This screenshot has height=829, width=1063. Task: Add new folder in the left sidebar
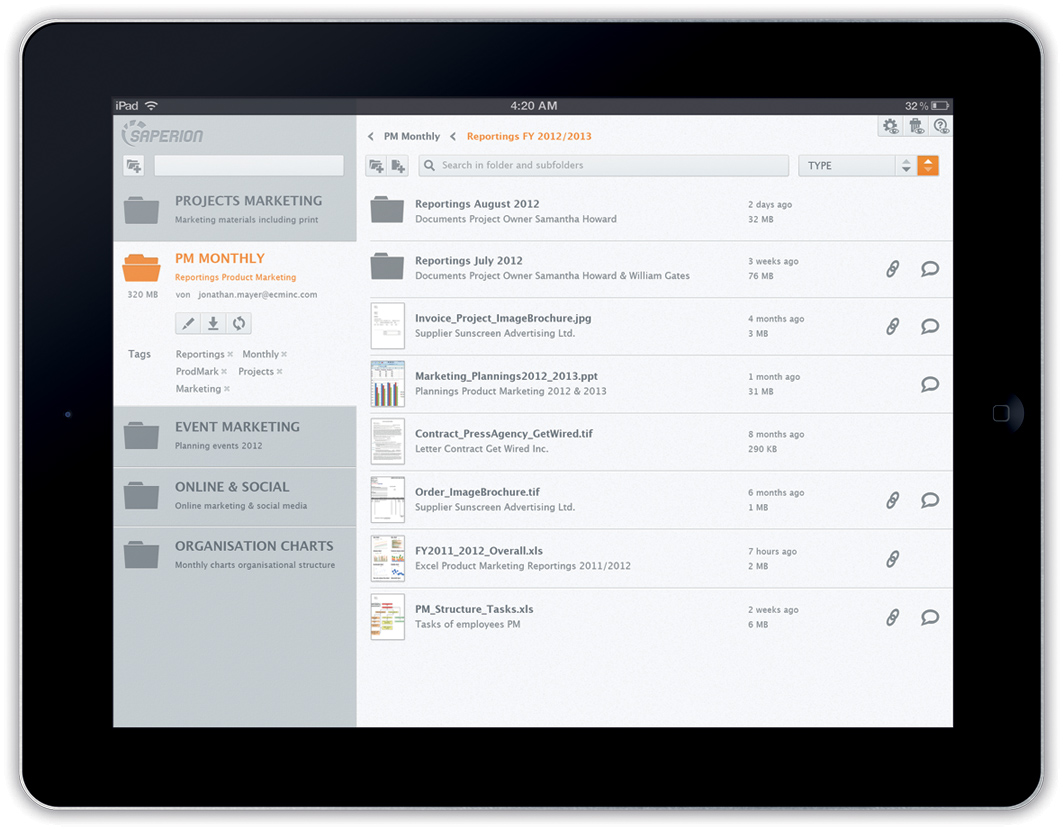[133, 166]
